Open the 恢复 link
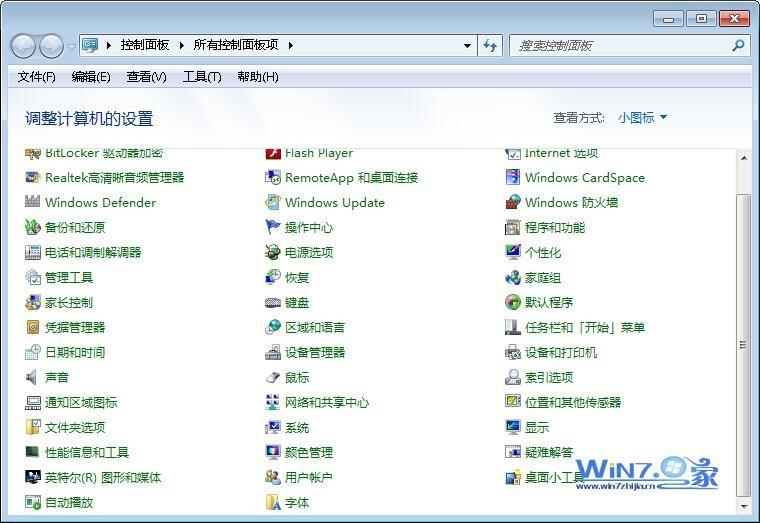 (x=297, y=278)
